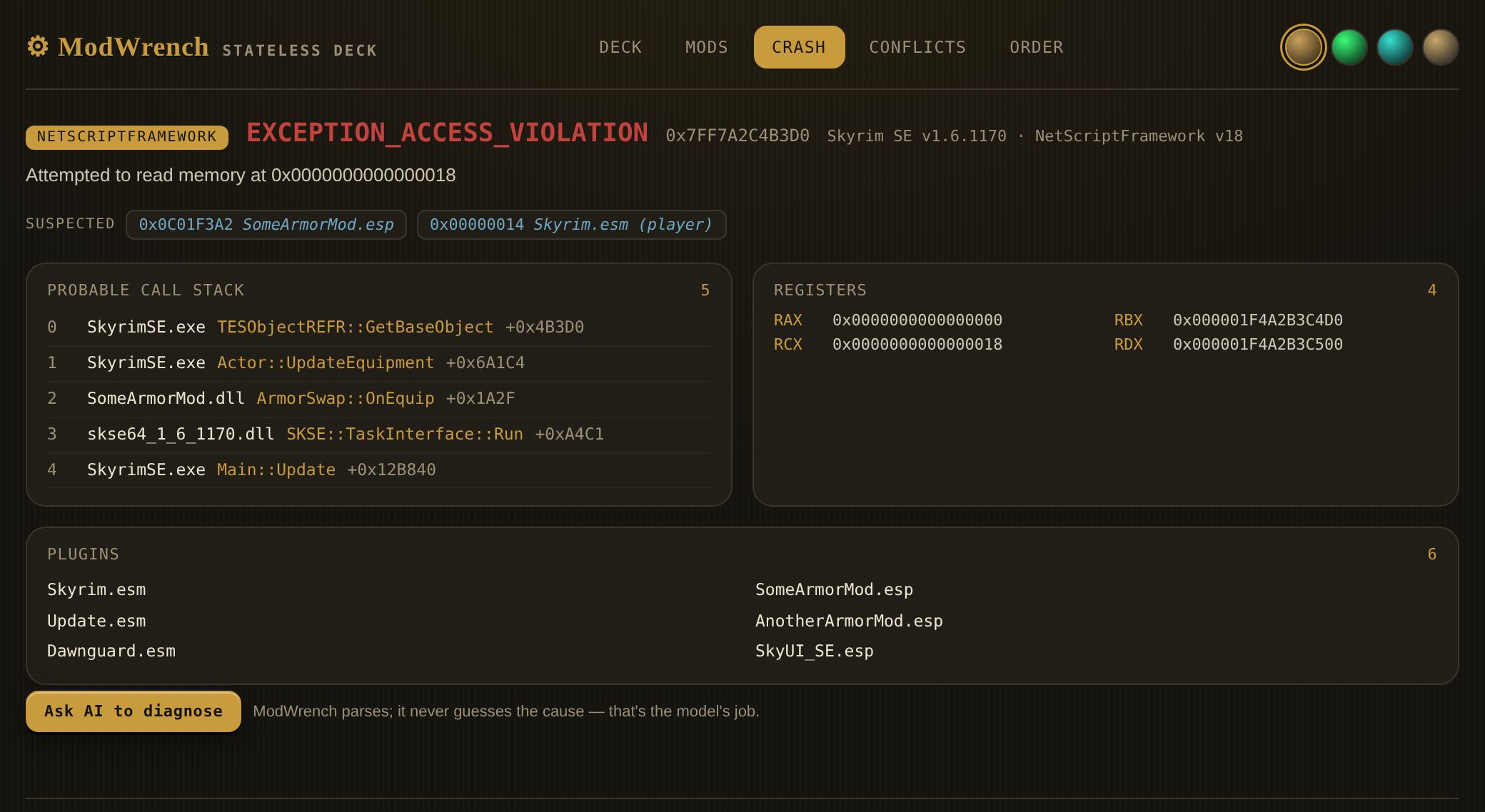This screenshot has width=1485, height=812.
Task: Click the ModWrench title text
Action: [x=134, y=47]
